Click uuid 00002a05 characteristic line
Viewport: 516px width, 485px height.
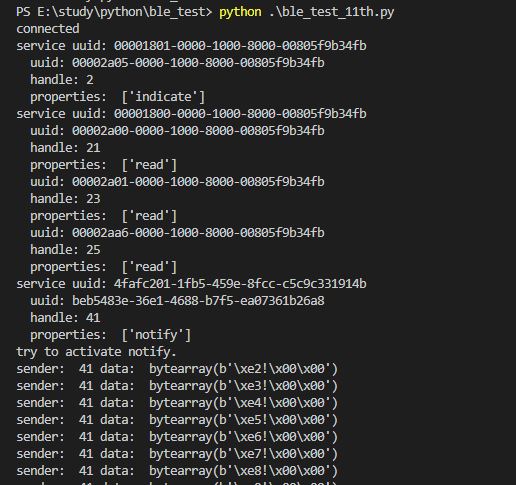pos(177,63)
